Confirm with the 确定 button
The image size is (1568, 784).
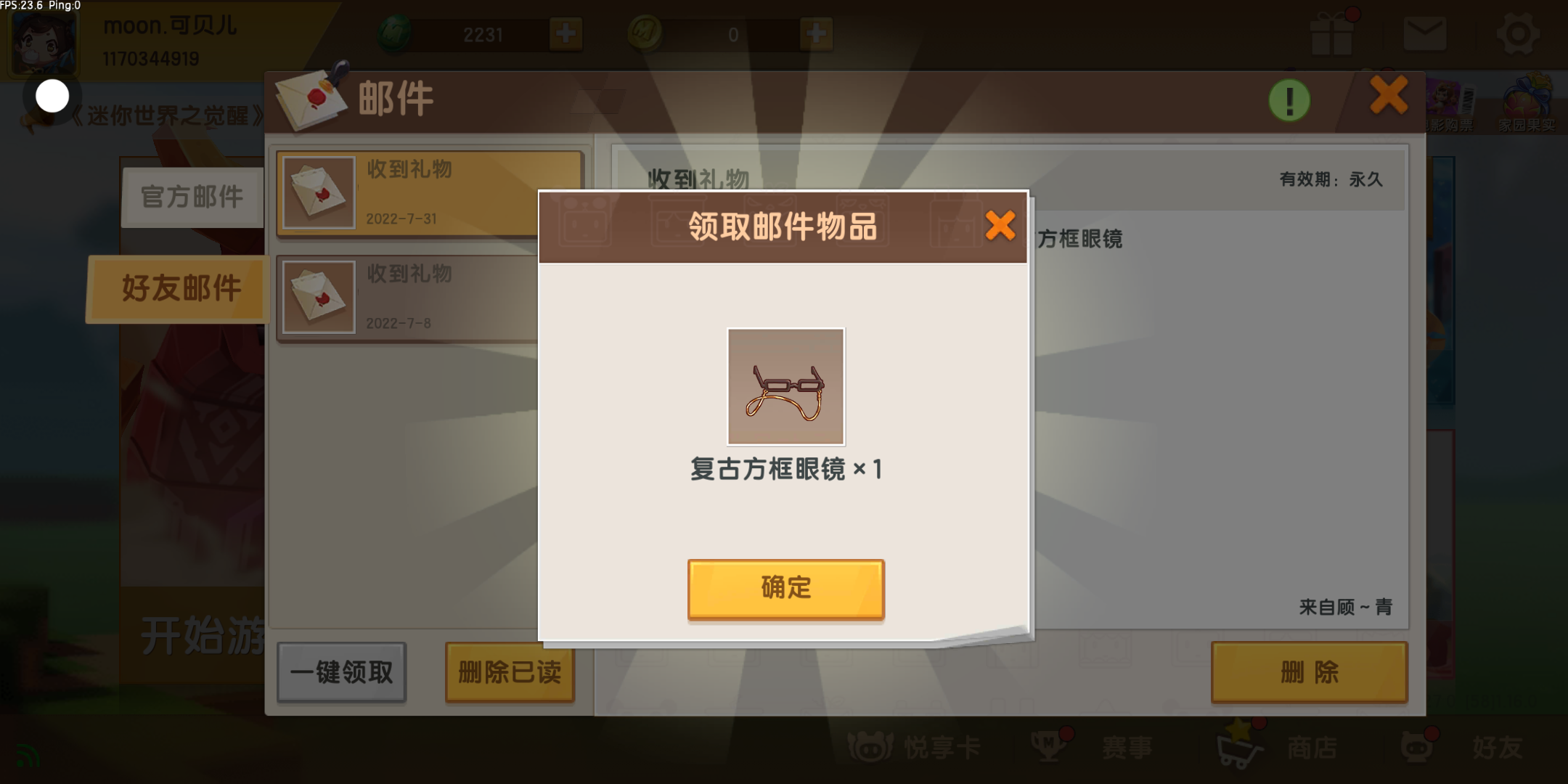[785, 589]
